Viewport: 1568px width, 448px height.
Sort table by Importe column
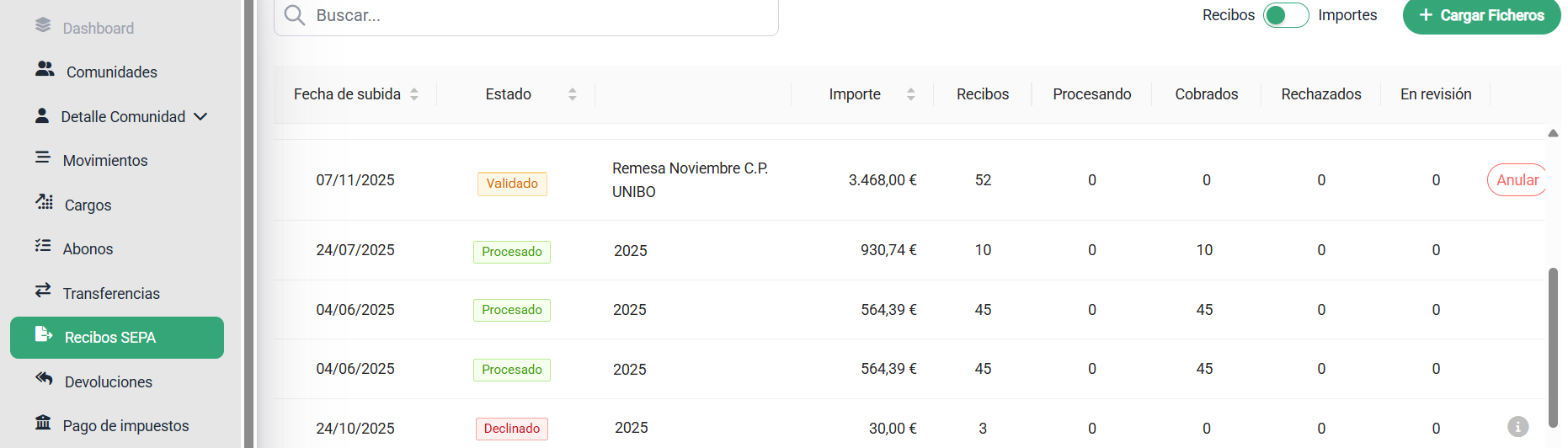[x=910, y=94]
